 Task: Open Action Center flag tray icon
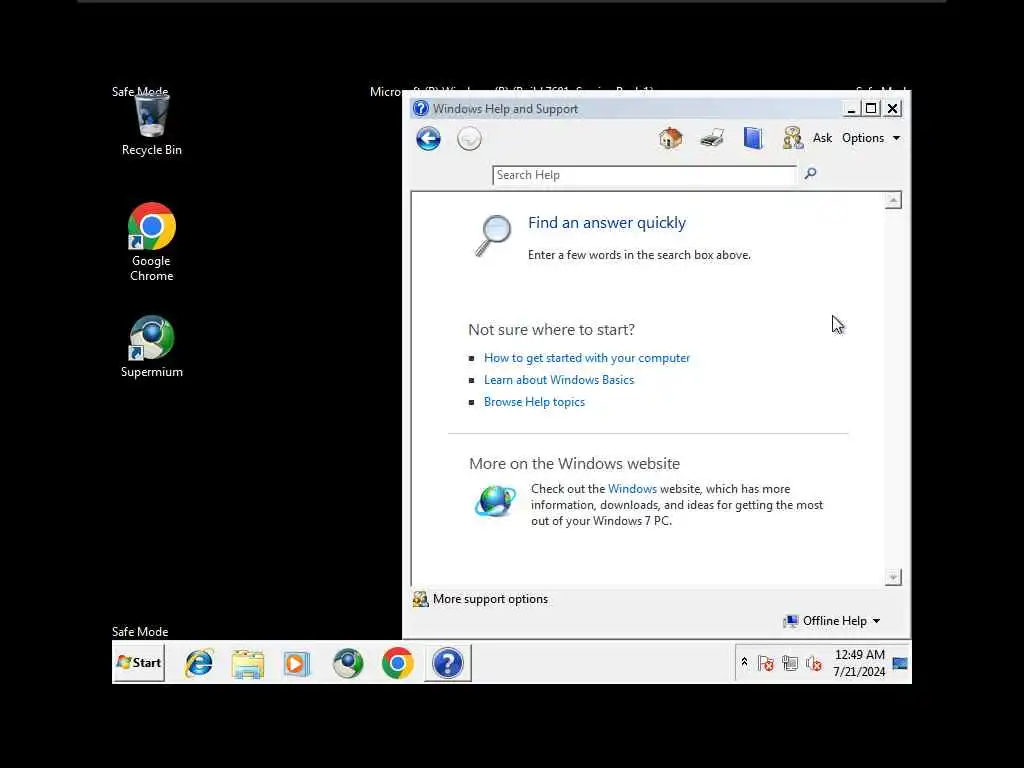(x=765, y=664)
